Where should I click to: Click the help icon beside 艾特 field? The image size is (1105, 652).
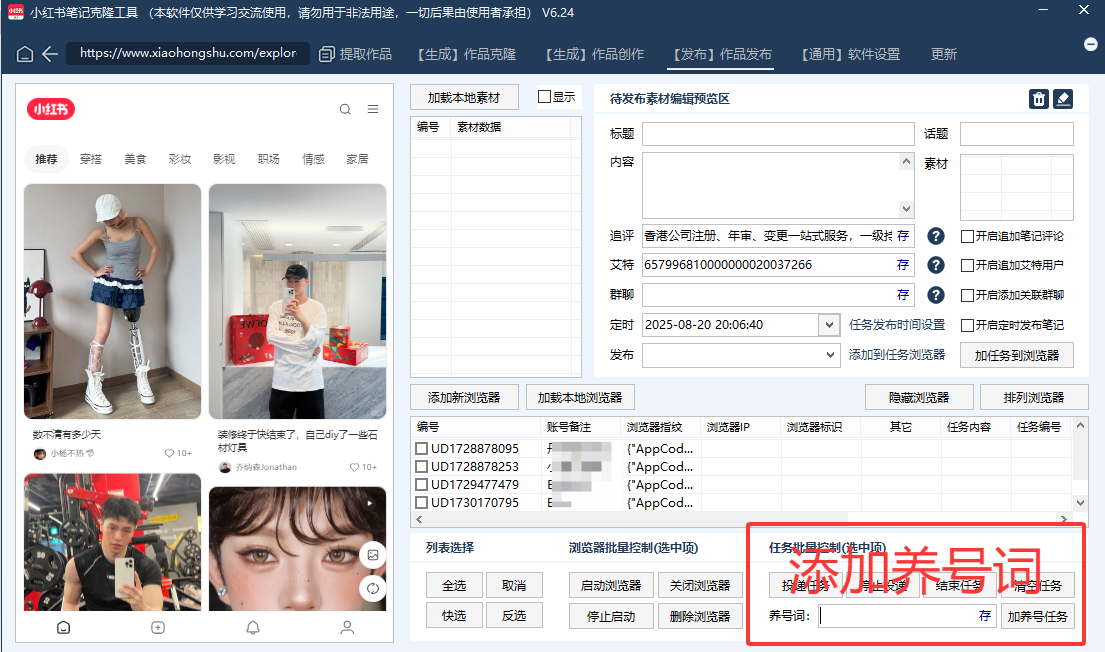935,265
